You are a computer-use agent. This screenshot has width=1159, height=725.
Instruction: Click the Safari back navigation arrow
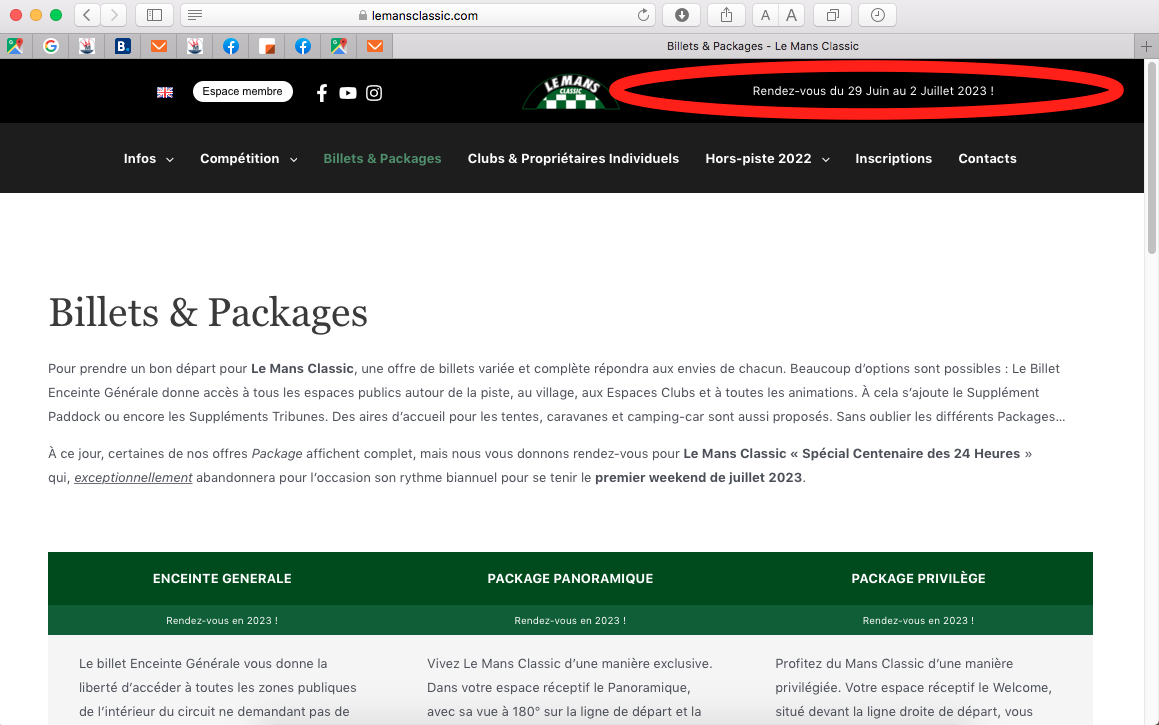click(x=87, y=15)
